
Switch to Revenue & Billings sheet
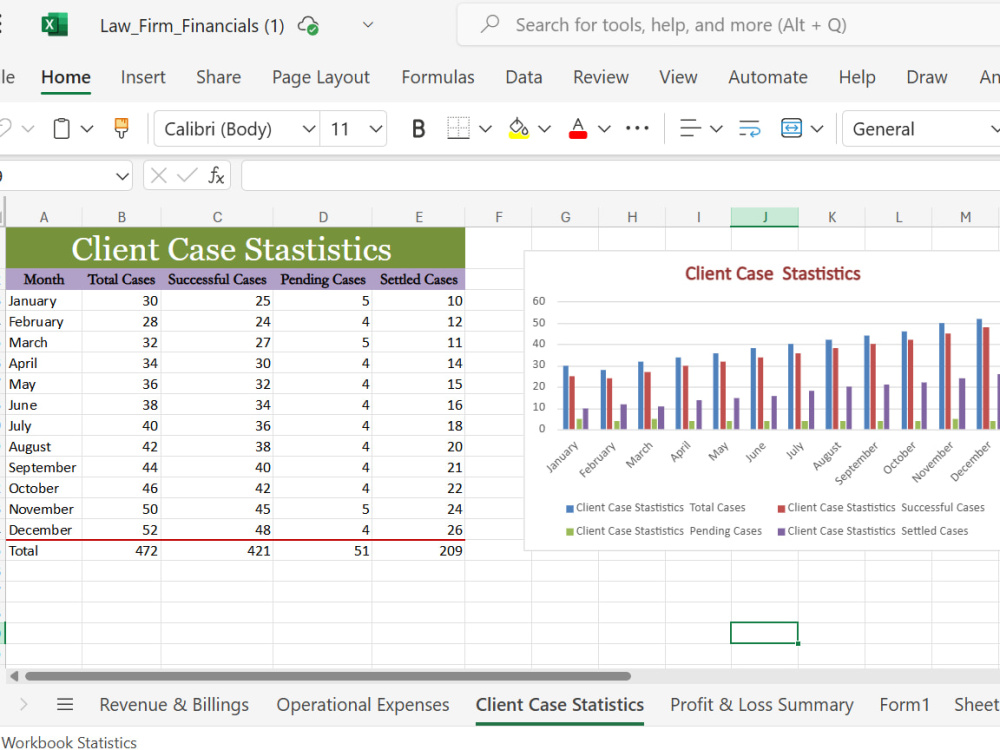point(174,705)
